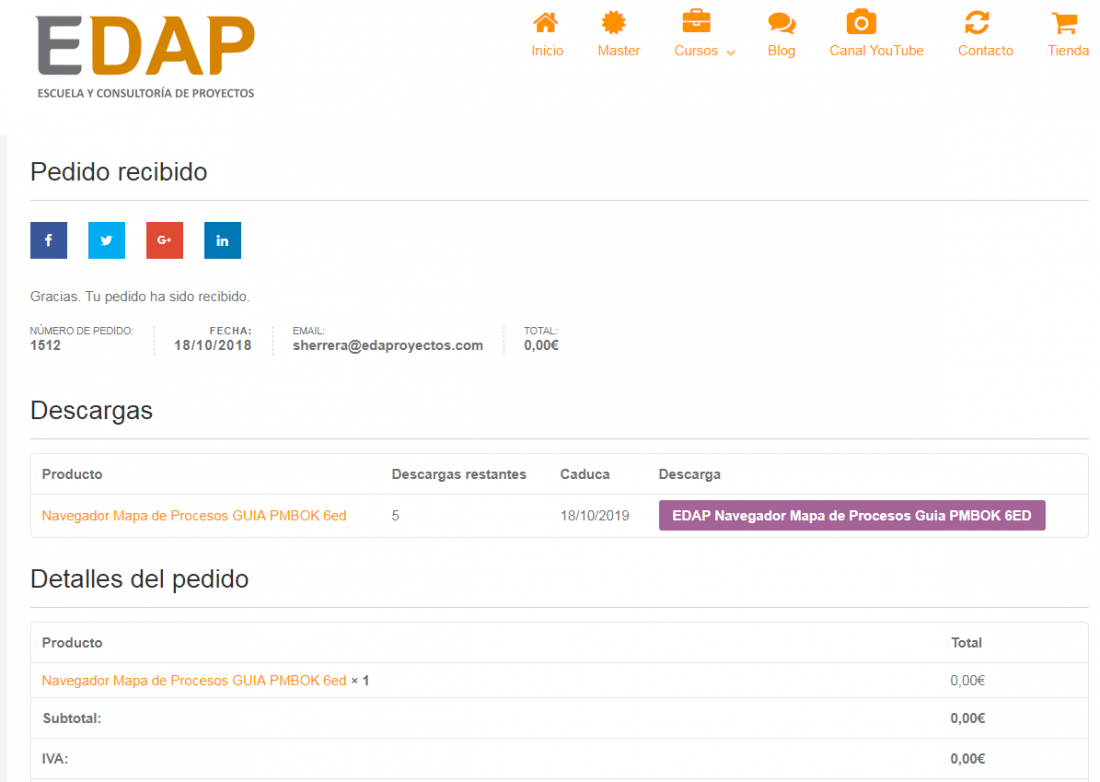Click Descargas restantes column header
This screenshot has width=1100, height=782.
coord(459,474)
